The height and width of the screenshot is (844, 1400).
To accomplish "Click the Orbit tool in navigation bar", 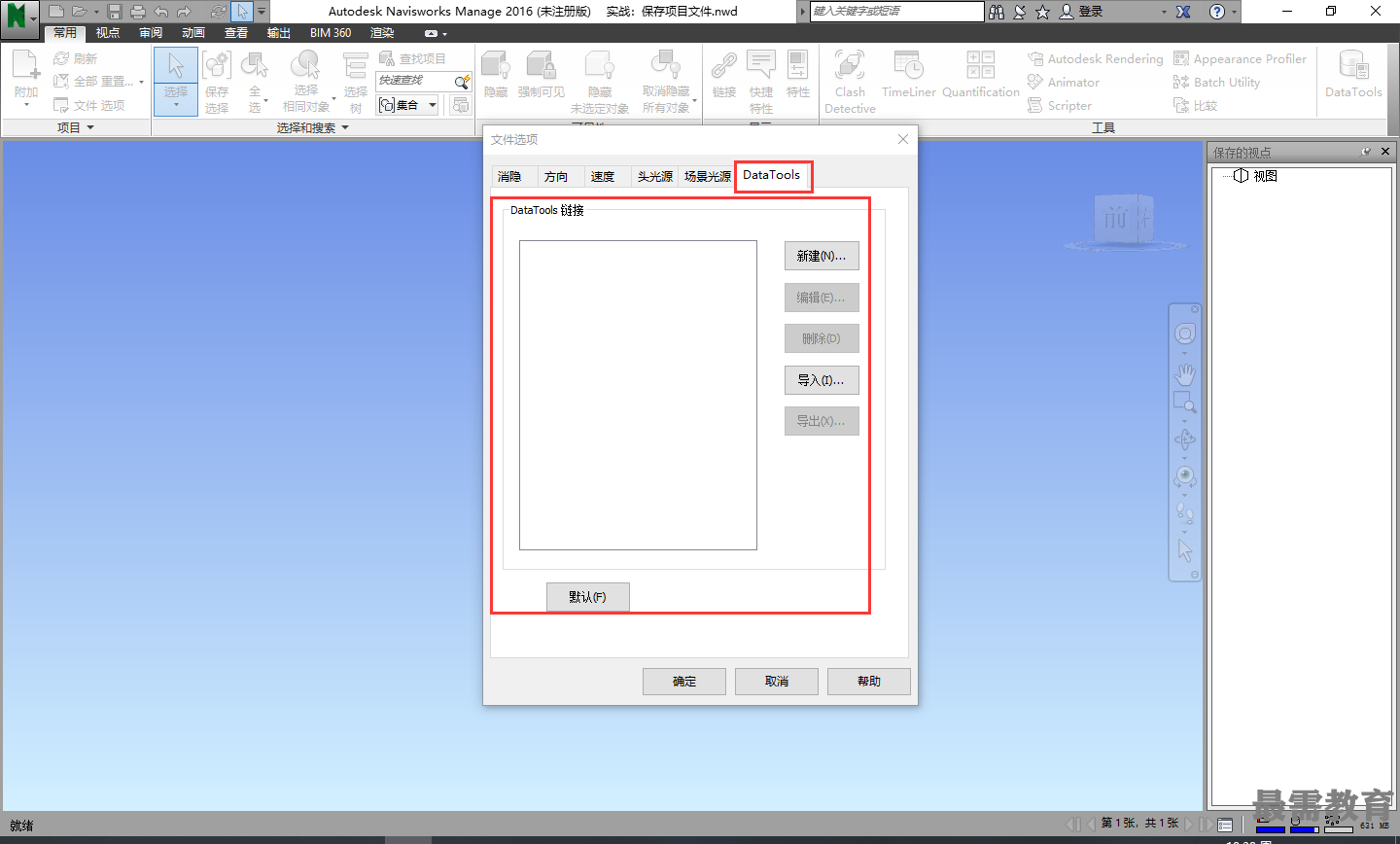I will [x=1184, y=440].
